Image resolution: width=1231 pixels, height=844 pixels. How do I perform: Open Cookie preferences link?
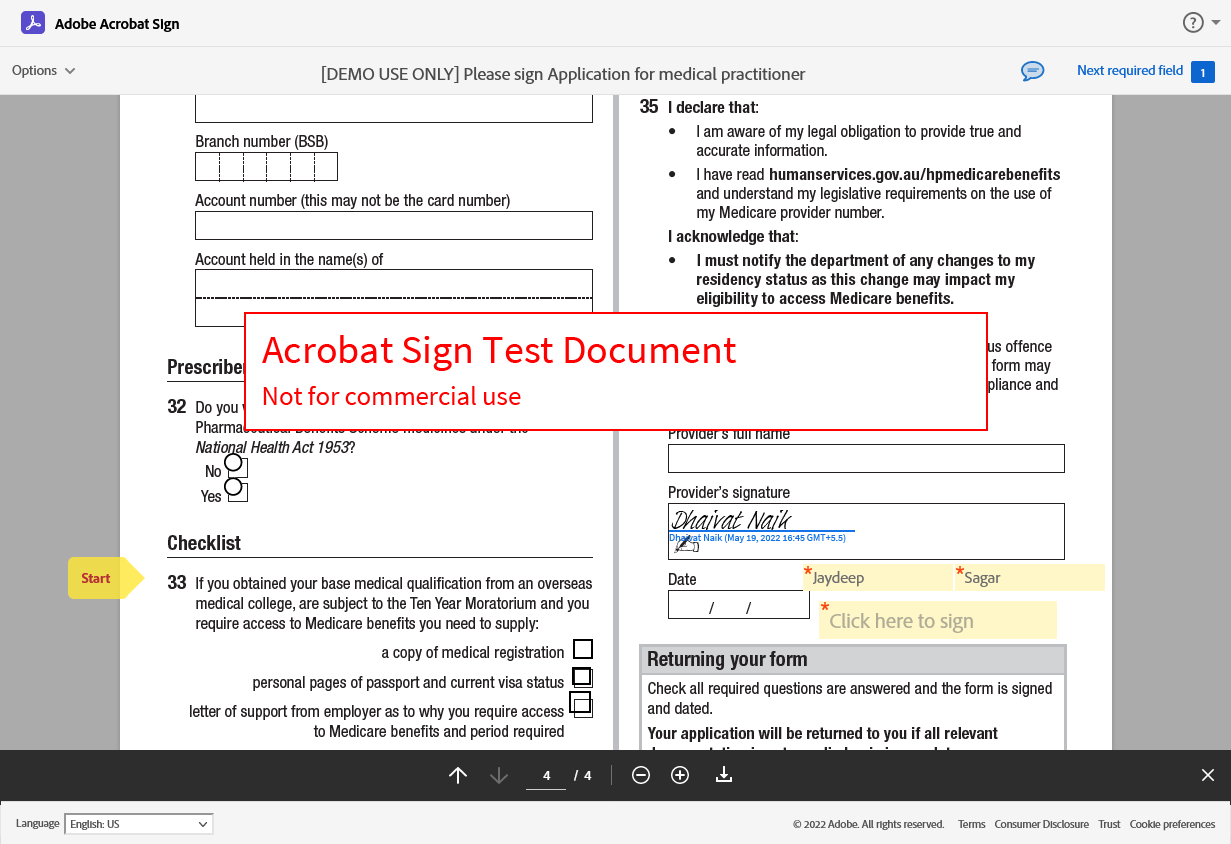(1172, 824)
